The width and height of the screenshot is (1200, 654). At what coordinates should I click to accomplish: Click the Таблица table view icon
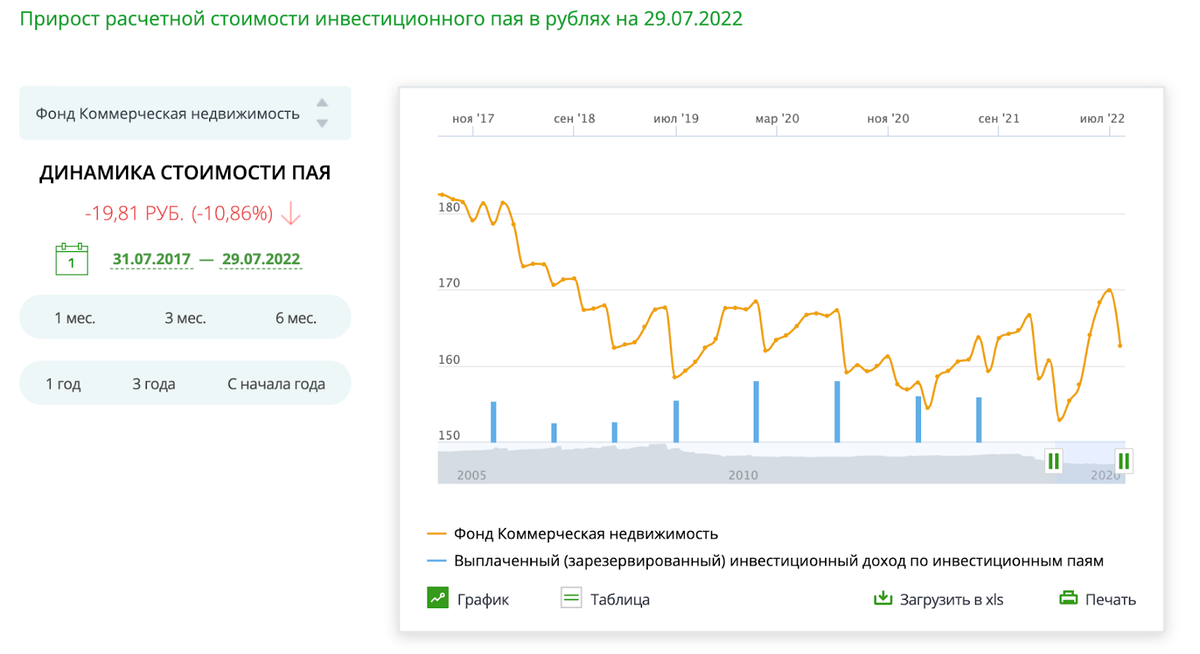[572, 597]
